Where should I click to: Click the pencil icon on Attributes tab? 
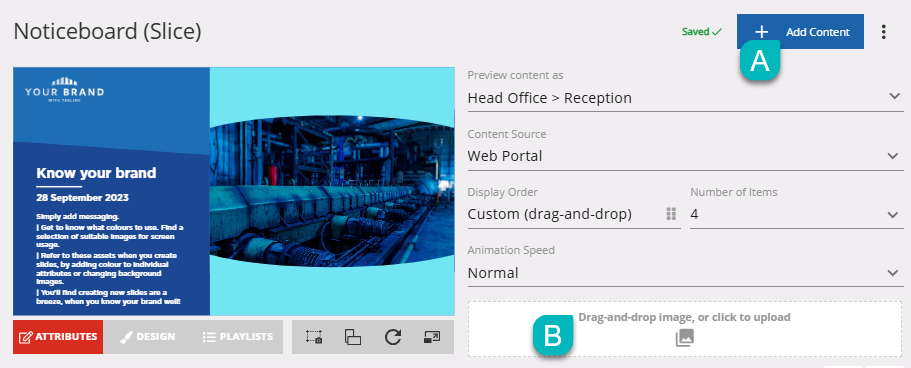click(x=26, y=337)
